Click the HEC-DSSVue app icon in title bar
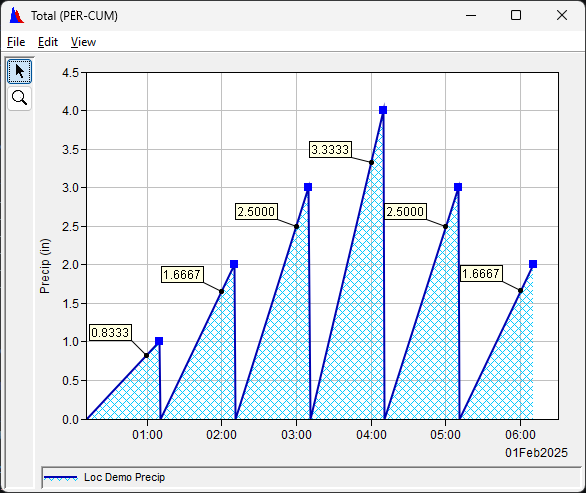The image size is (586, 493). point(17,16)
